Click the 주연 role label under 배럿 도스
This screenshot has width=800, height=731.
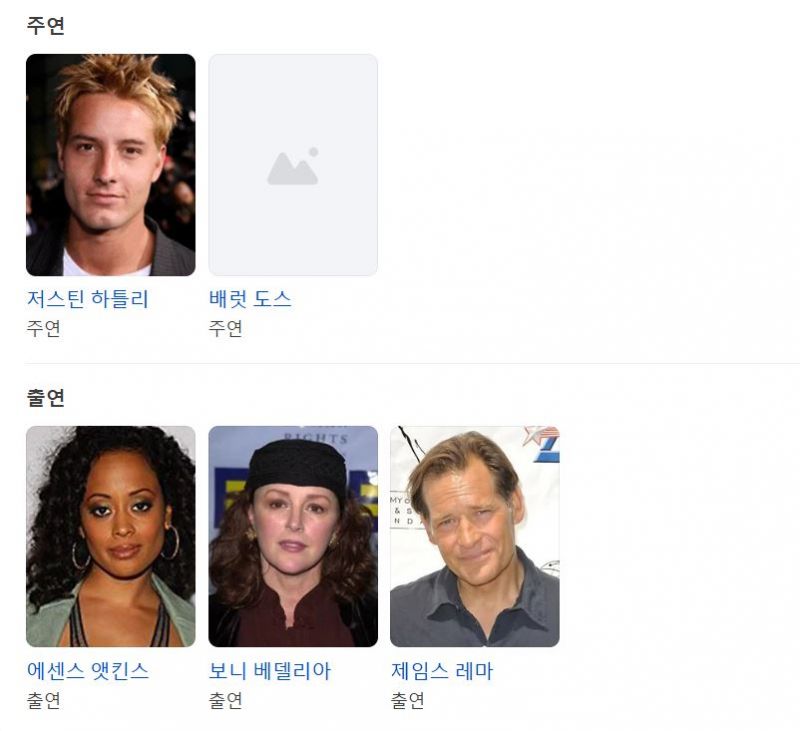pyautogui.click(x=226, y=329)
